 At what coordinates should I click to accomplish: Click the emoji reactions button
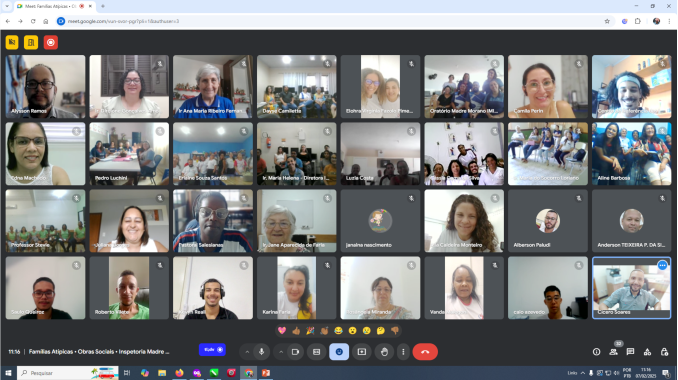pos(339,352)
